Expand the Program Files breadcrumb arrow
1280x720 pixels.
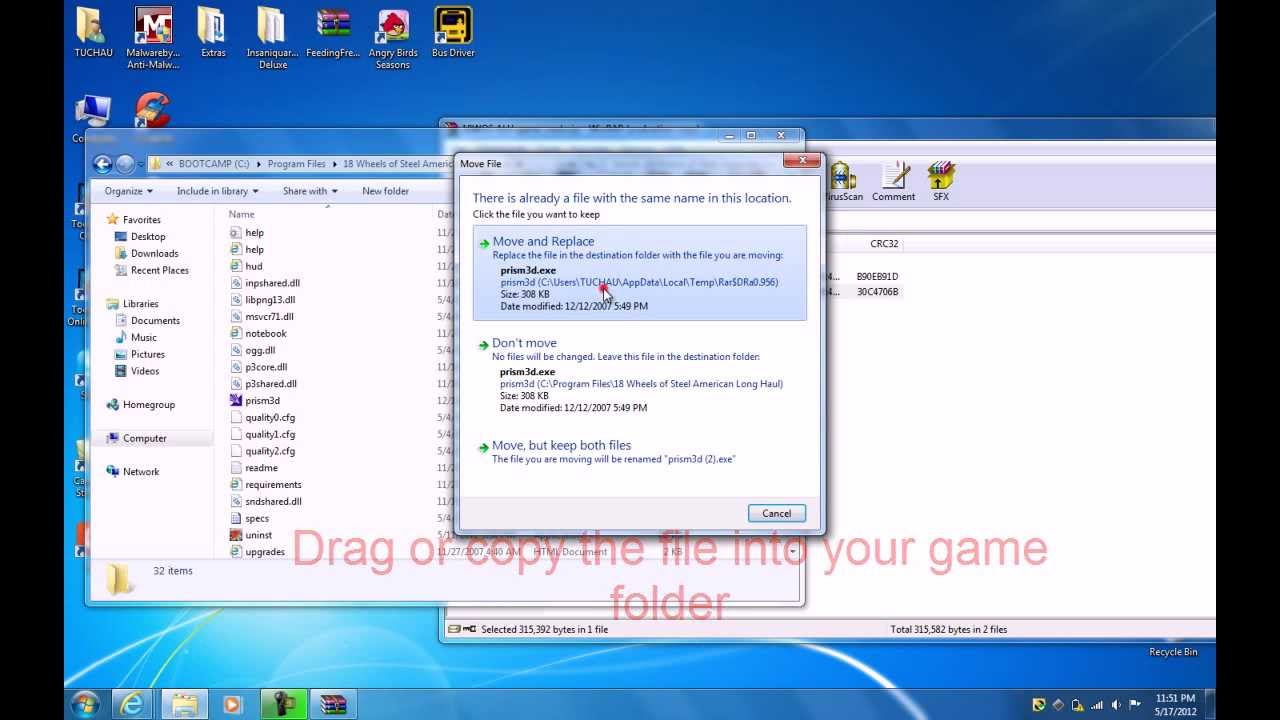point(334,164)
